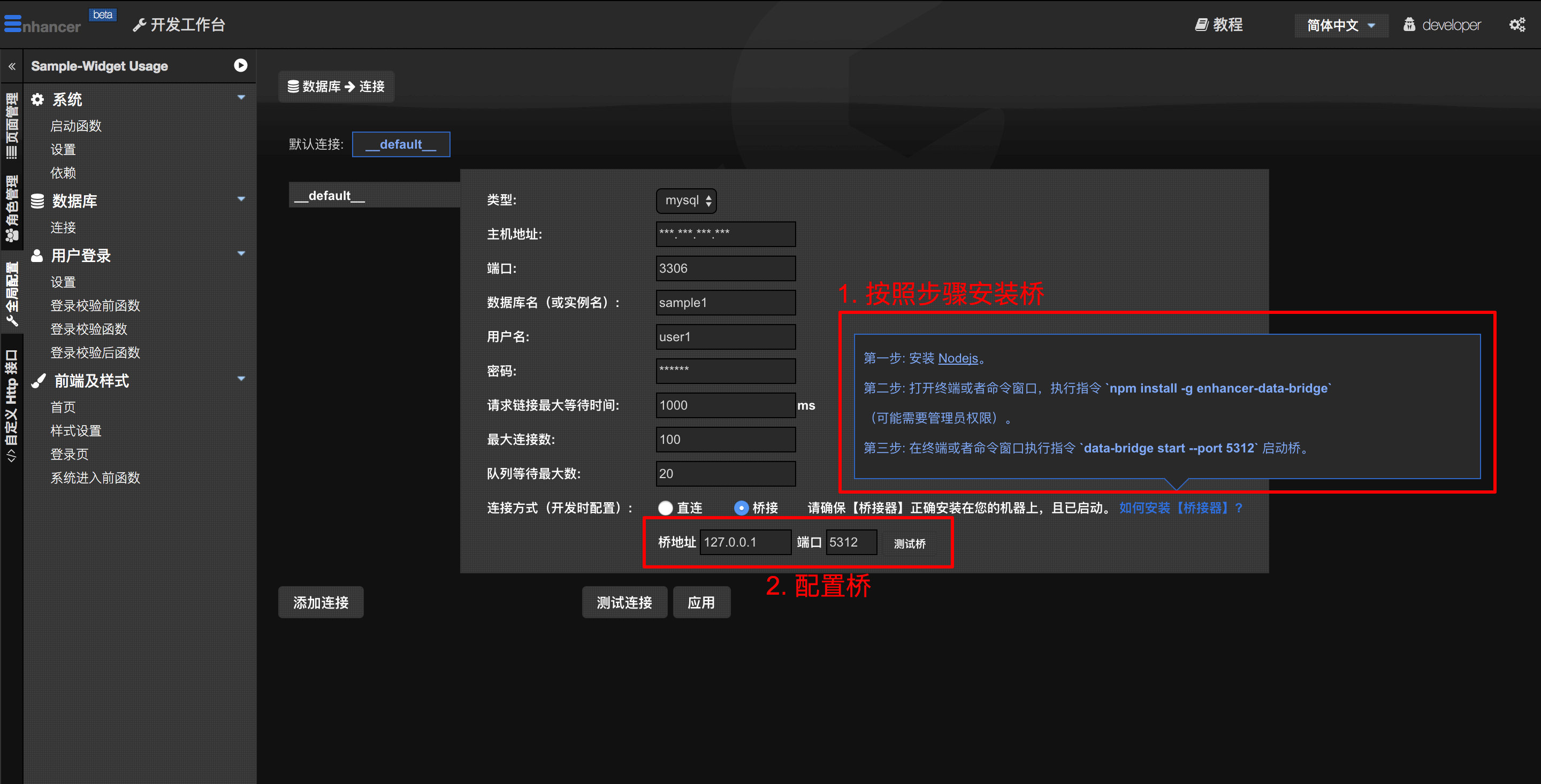1541x784 pixels.
Task: Click the 教程 book icon
Action: pos(1201,25)
